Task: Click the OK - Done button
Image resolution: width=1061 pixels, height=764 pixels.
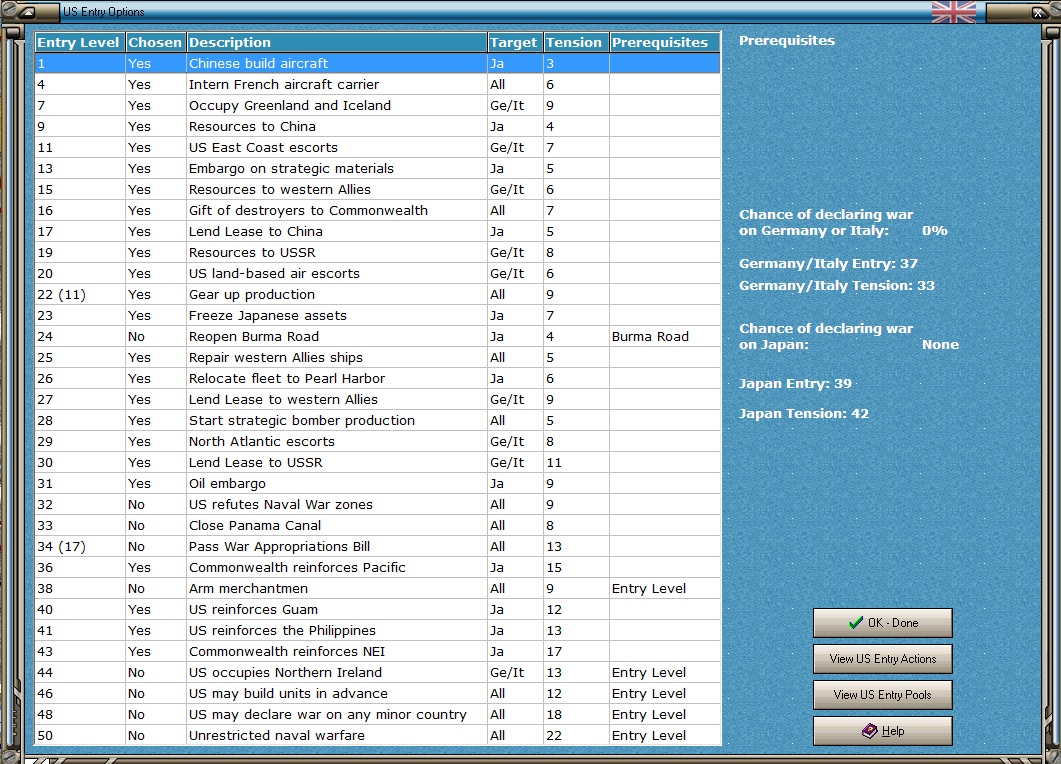Action: click(x=882, y=623)
